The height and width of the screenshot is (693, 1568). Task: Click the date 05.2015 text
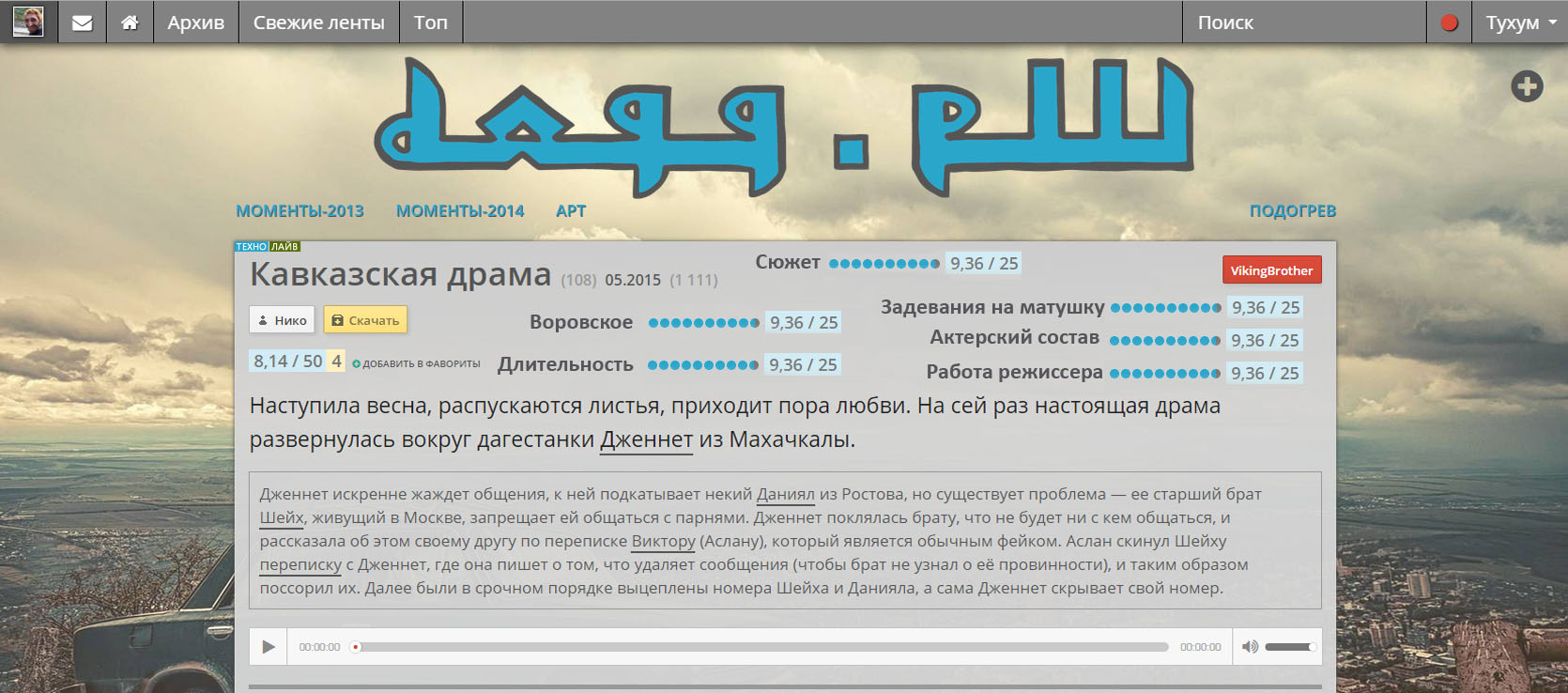click(633, 280)
